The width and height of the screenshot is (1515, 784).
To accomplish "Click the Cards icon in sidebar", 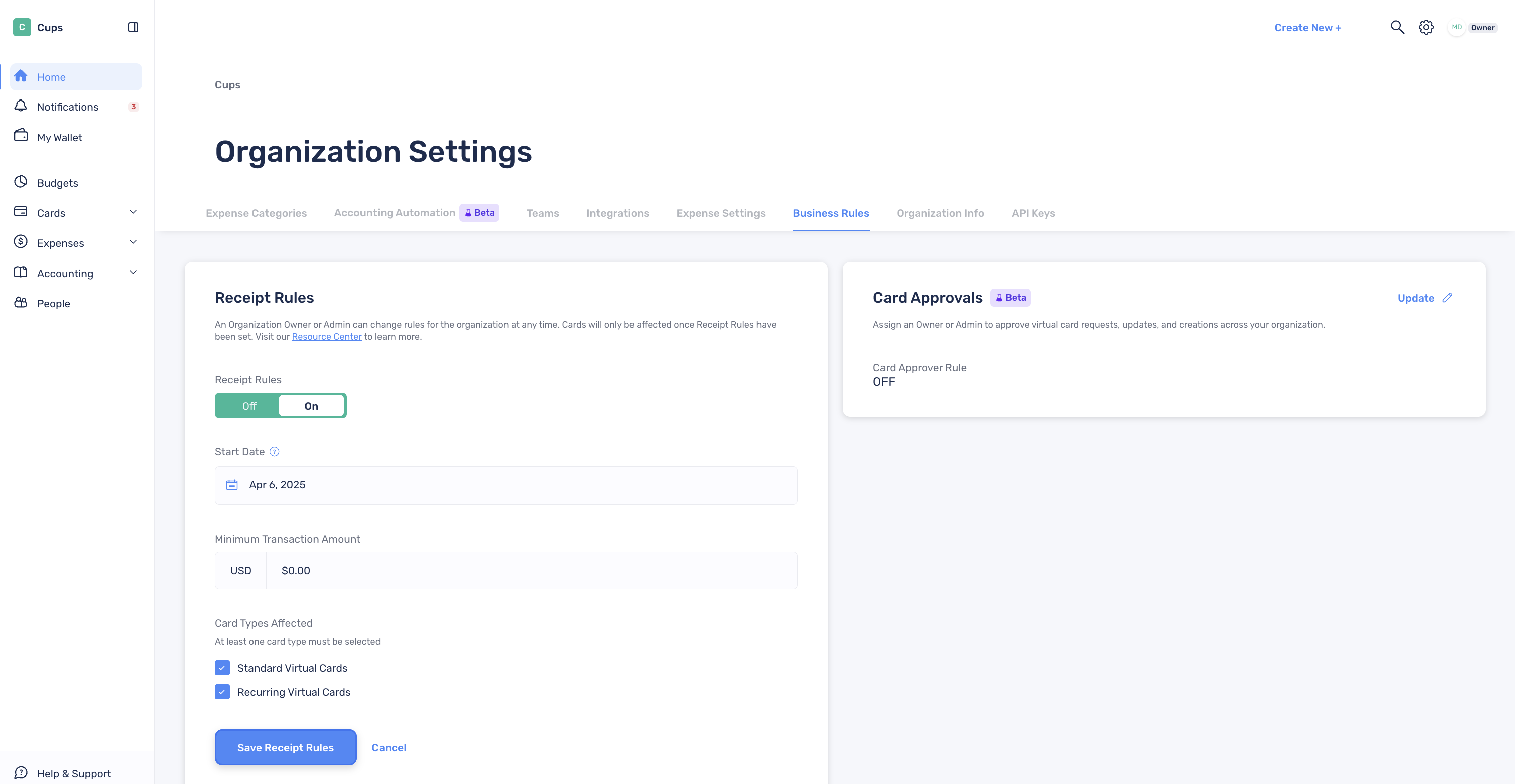I will click(x=21, y=212).
